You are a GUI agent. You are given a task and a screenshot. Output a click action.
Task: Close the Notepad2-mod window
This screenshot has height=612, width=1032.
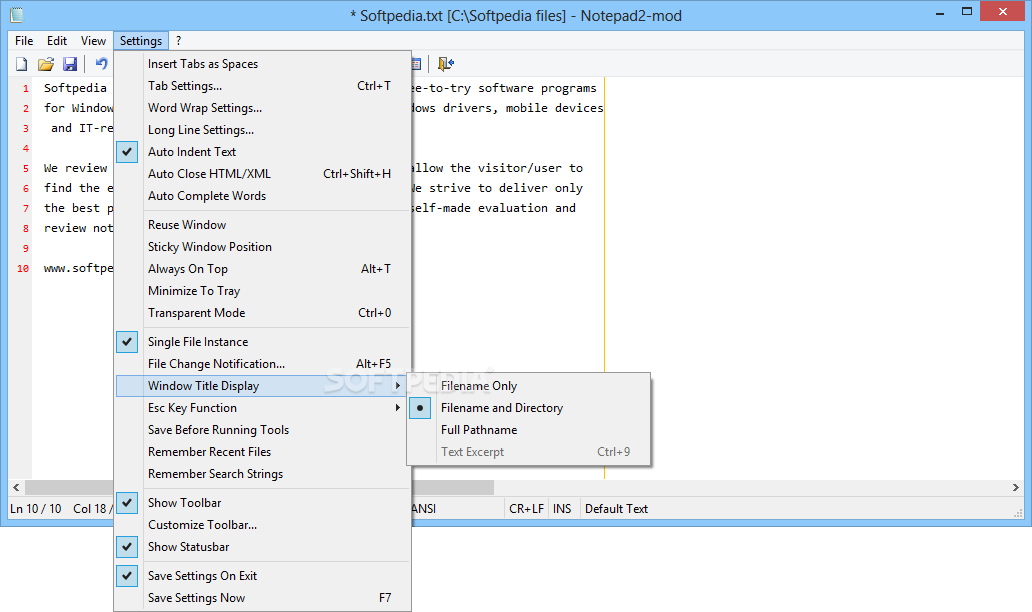pyautogui.click(x=1002, y=11)
